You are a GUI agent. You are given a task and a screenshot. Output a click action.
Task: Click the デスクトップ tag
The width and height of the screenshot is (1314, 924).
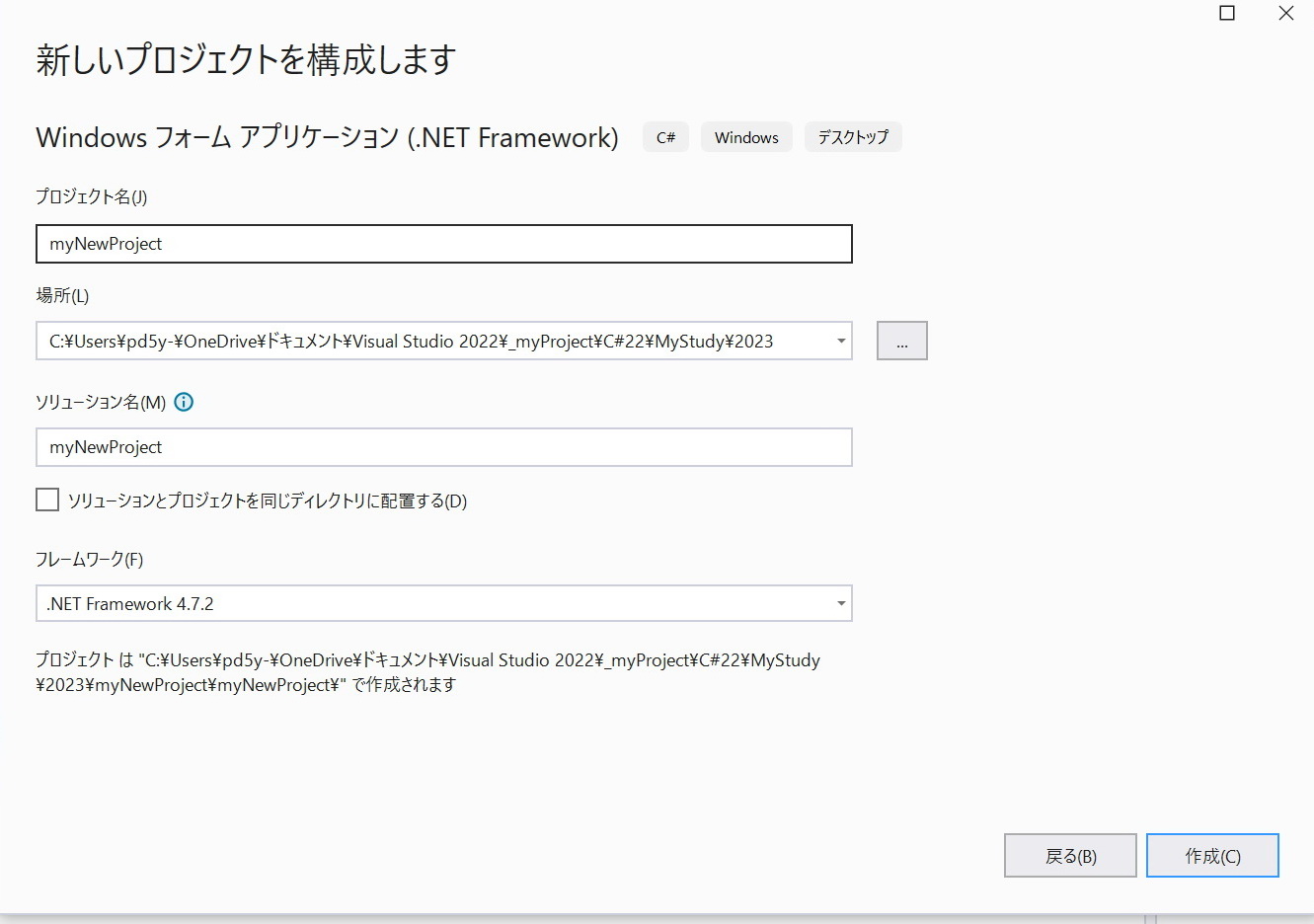(x=853, y=137)
